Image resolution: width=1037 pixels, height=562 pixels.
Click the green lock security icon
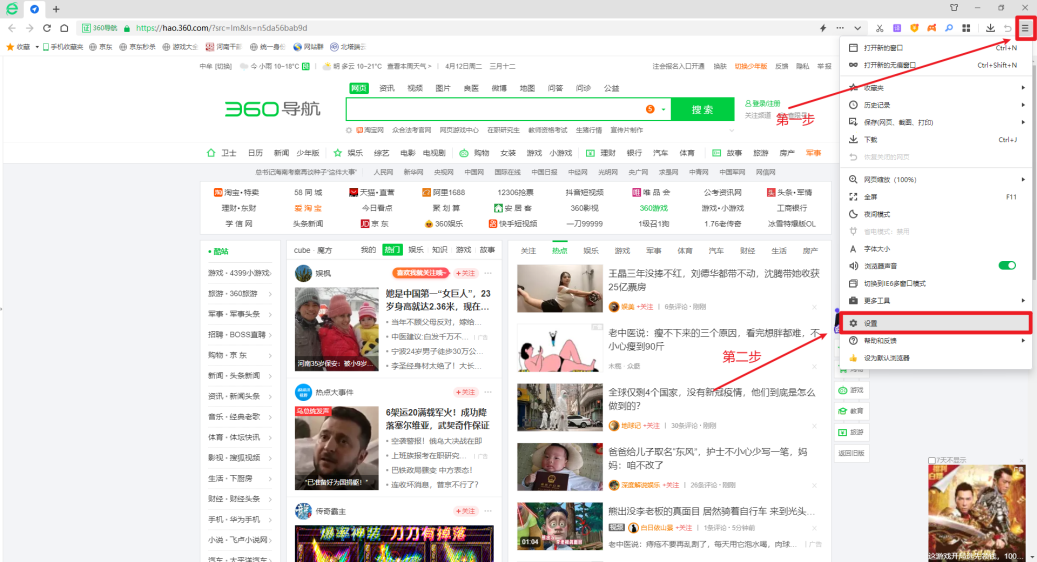[x=127, y=28]
